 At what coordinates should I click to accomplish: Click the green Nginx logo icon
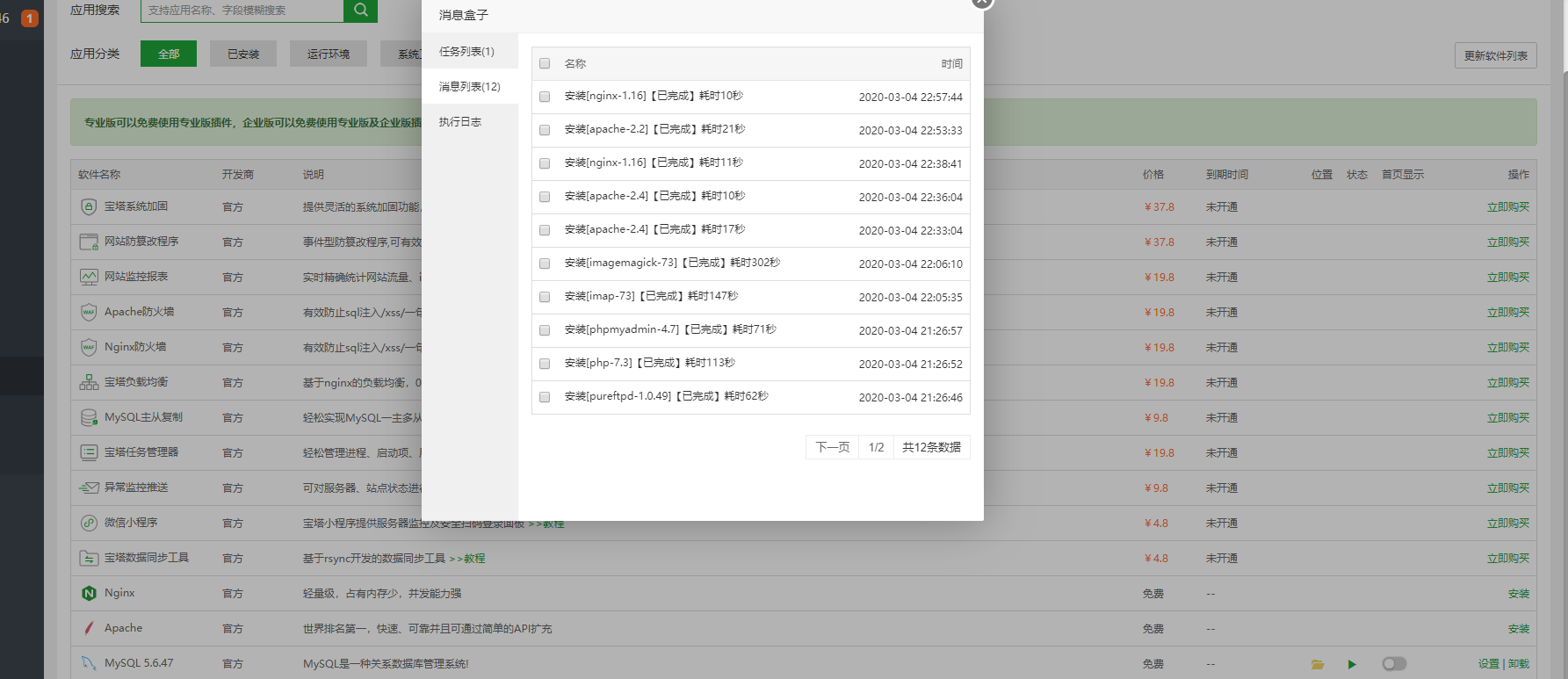(x=89, y=593)
